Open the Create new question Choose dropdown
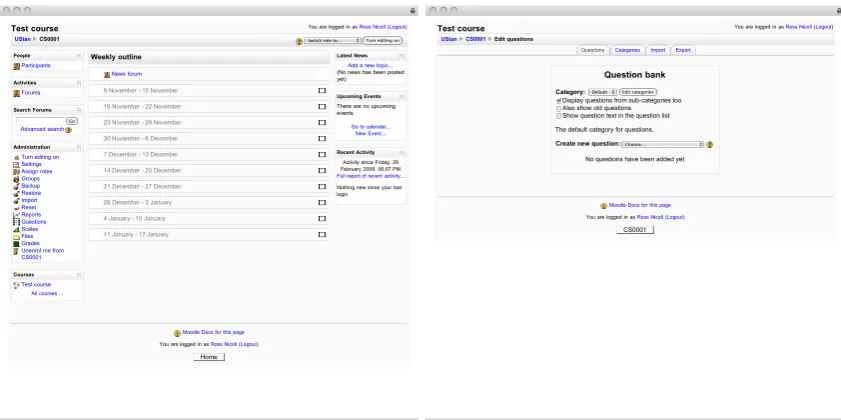Viewport: 841px width, 420px height. 662,145
